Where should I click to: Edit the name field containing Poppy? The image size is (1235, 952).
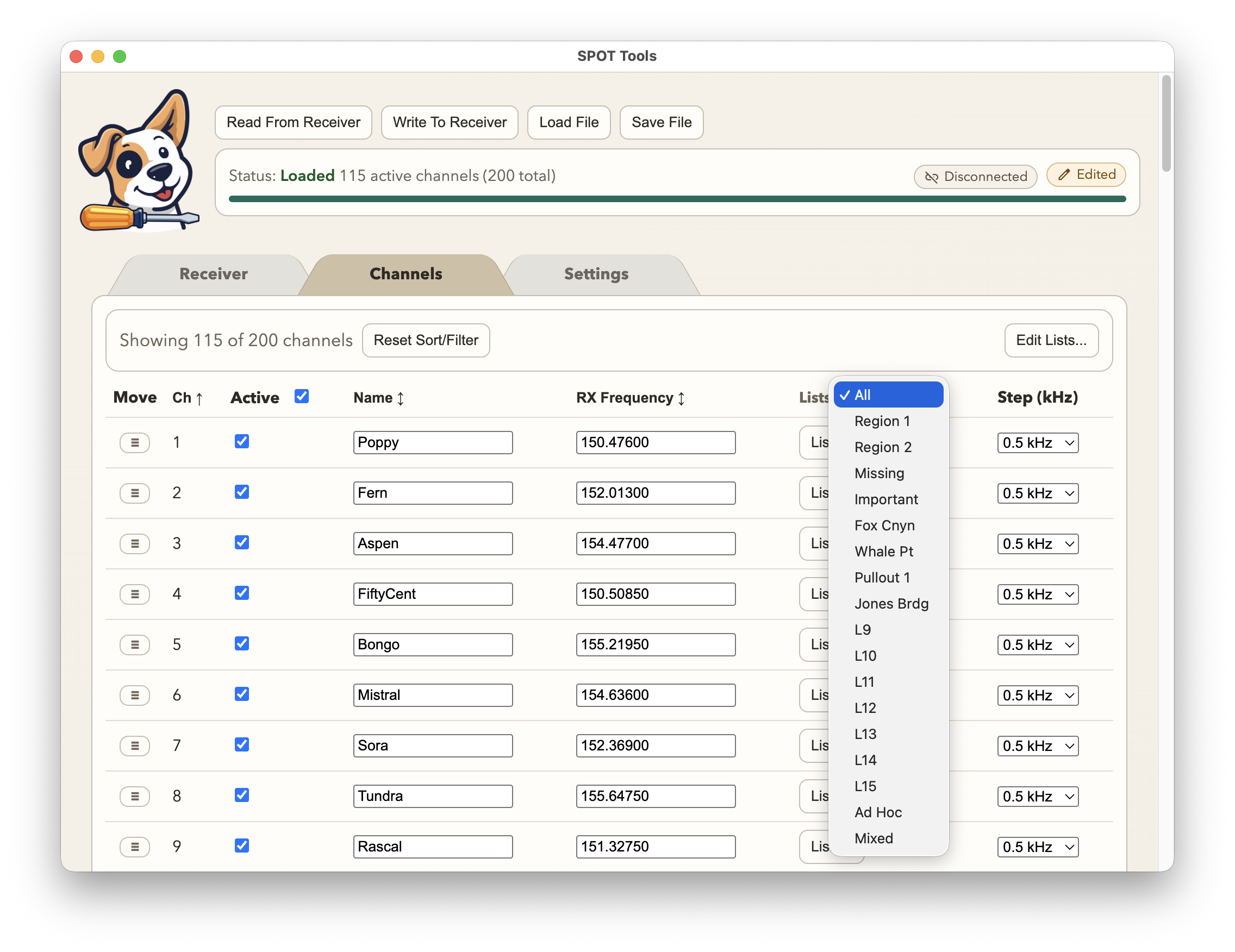click(x=433, y=443)
